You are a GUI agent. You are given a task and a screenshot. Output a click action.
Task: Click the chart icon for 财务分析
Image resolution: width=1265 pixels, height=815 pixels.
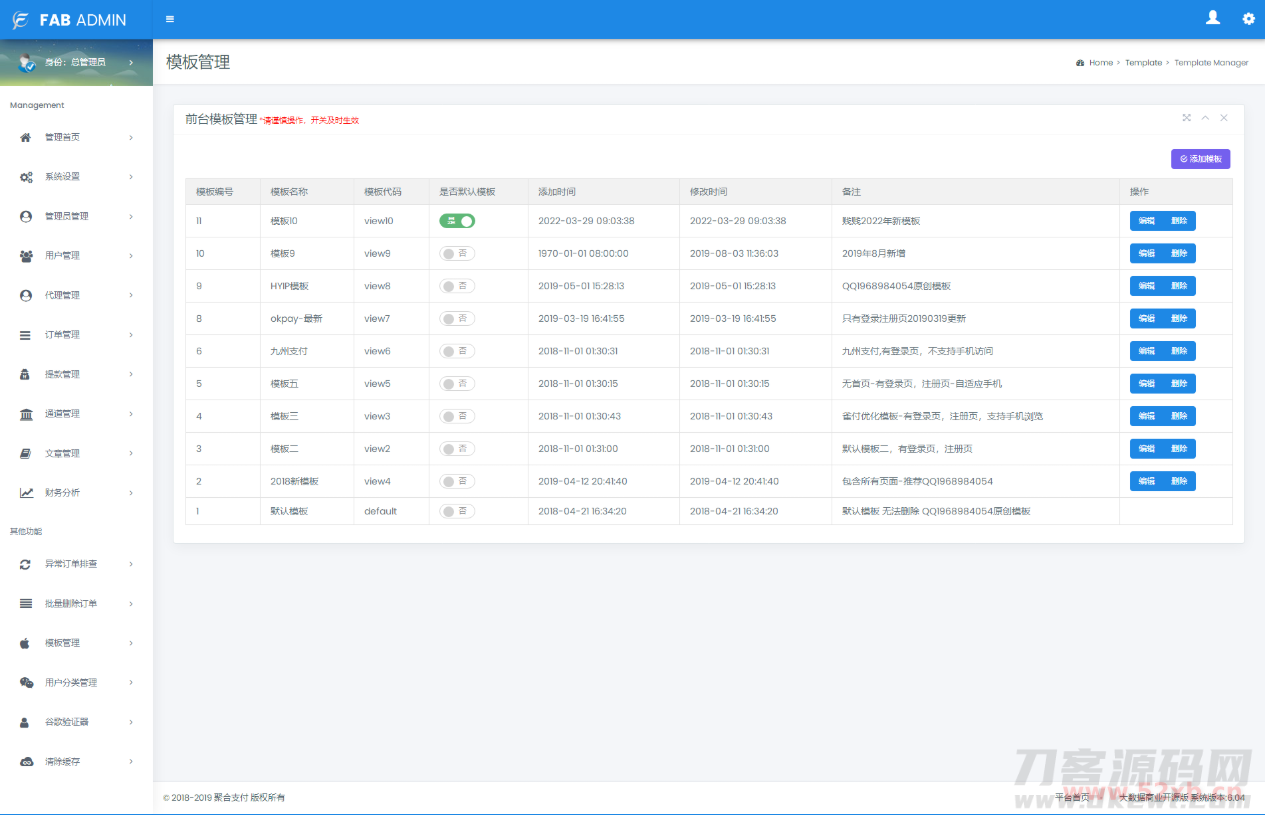click(x=26, y=493)
